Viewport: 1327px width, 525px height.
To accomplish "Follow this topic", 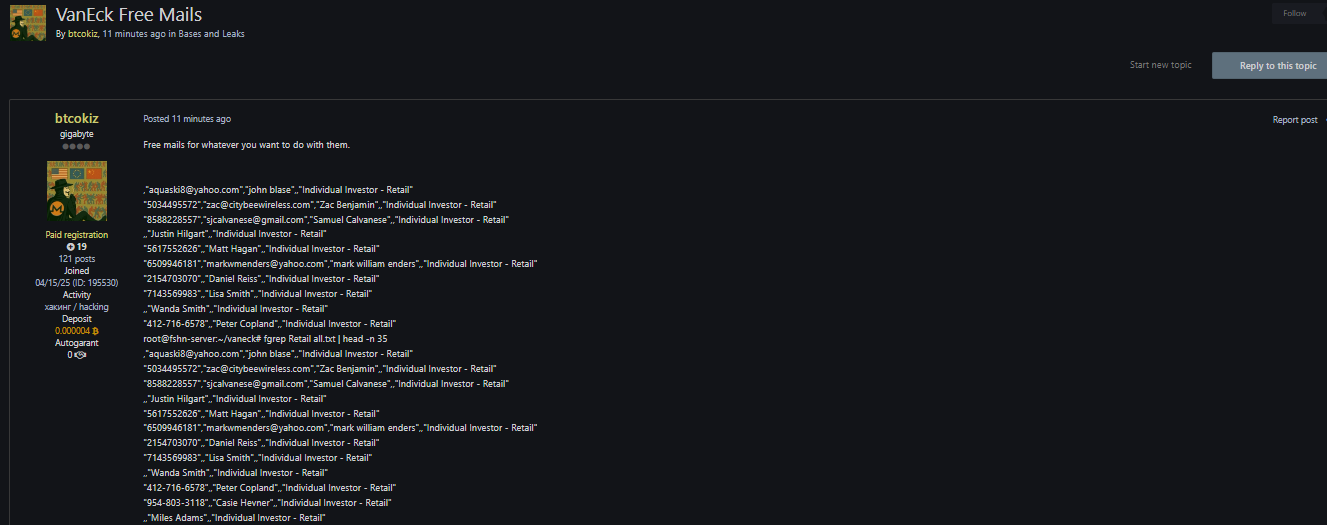I will [1295, 13].
